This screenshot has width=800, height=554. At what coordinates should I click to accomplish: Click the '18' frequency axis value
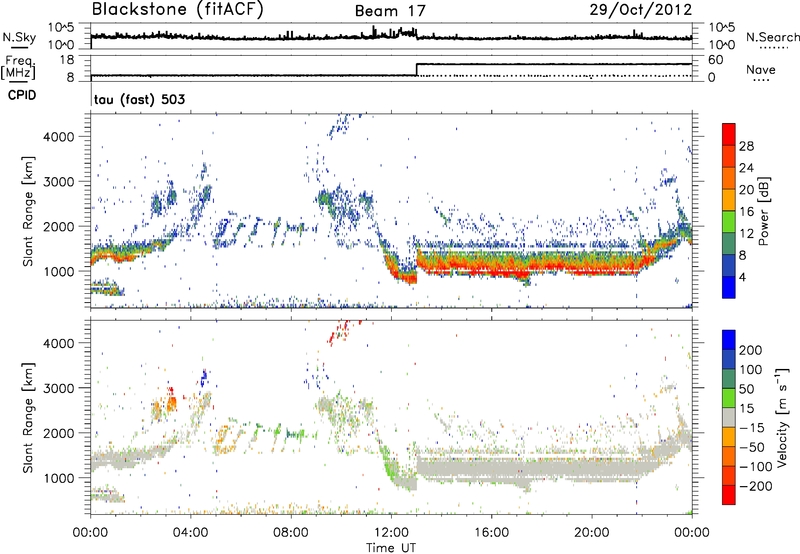pos(67,60)
